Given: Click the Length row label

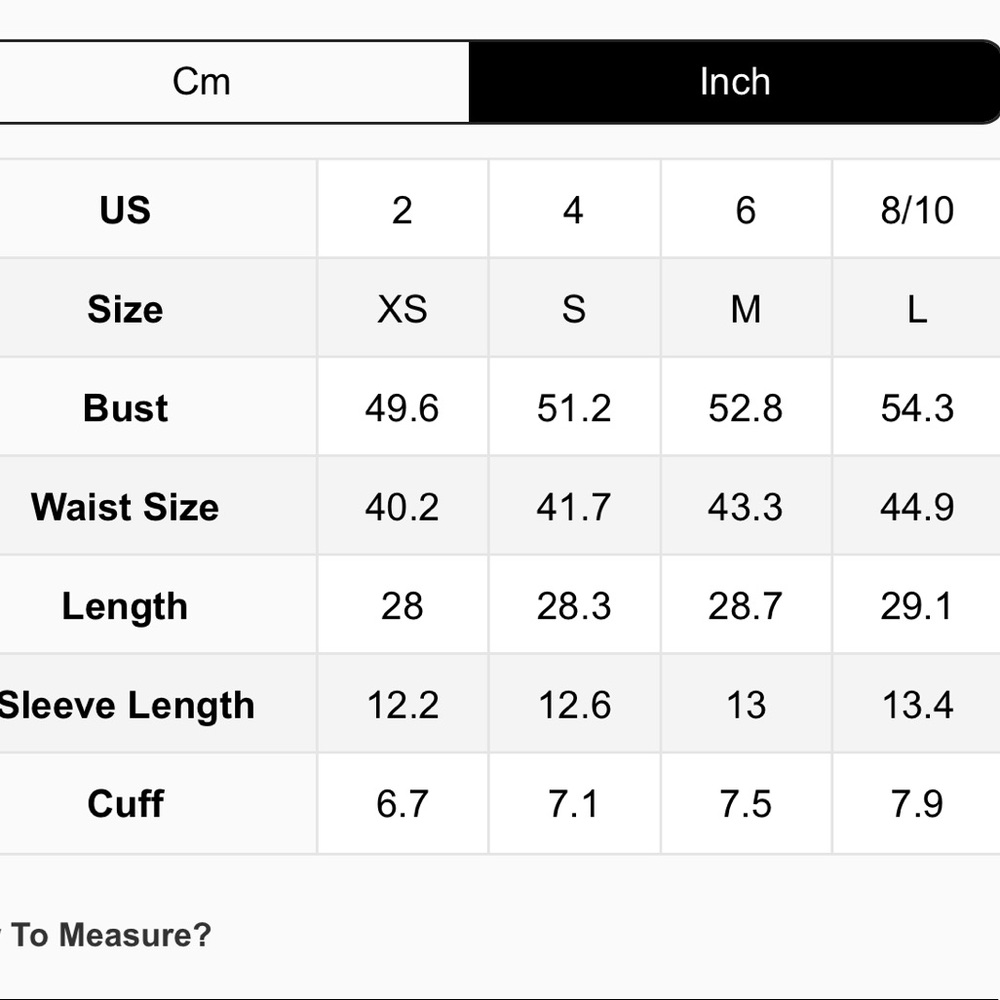Looking at the screenshot, I should click(x=125, y=606).
